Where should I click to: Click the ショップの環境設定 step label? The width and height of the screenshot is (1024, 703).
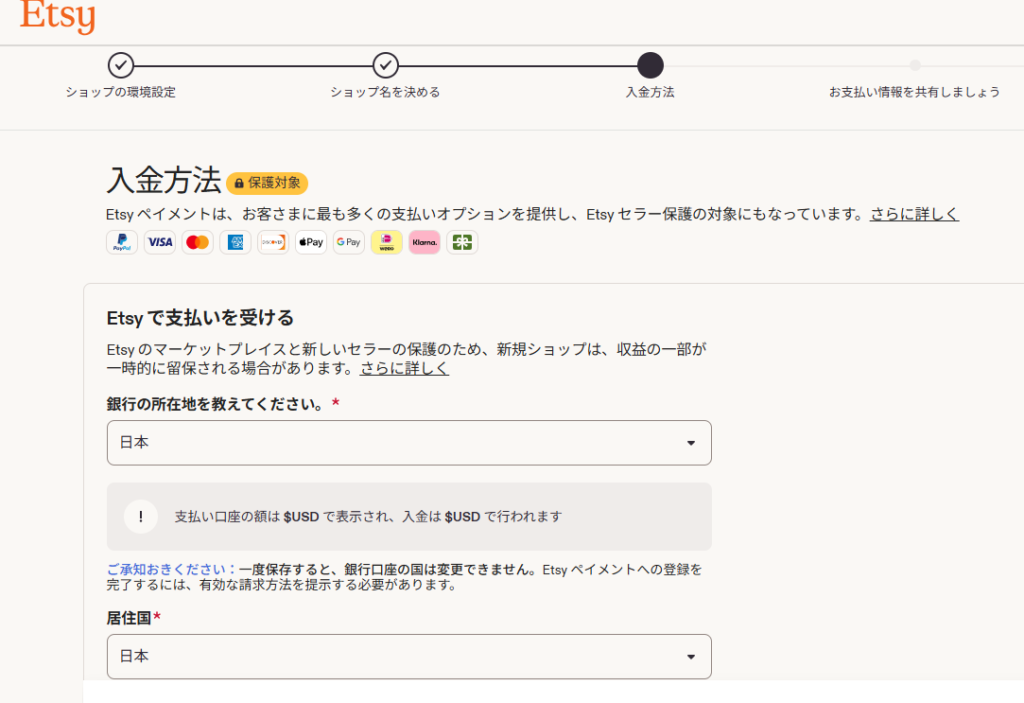point(121,92)
